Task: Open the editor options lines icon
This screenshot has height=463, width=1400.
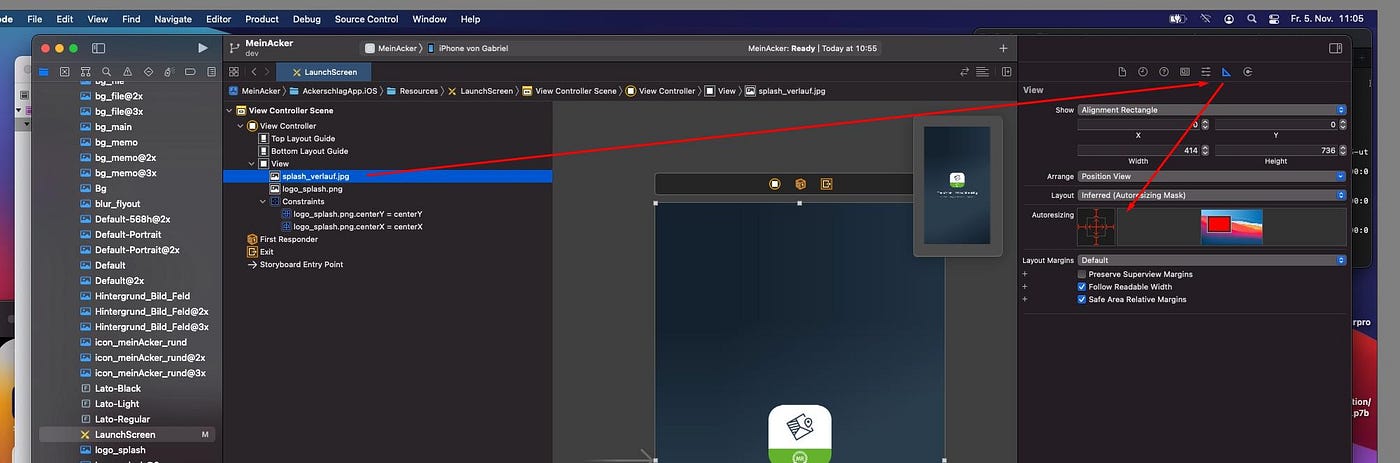Action: pos(983,72)
